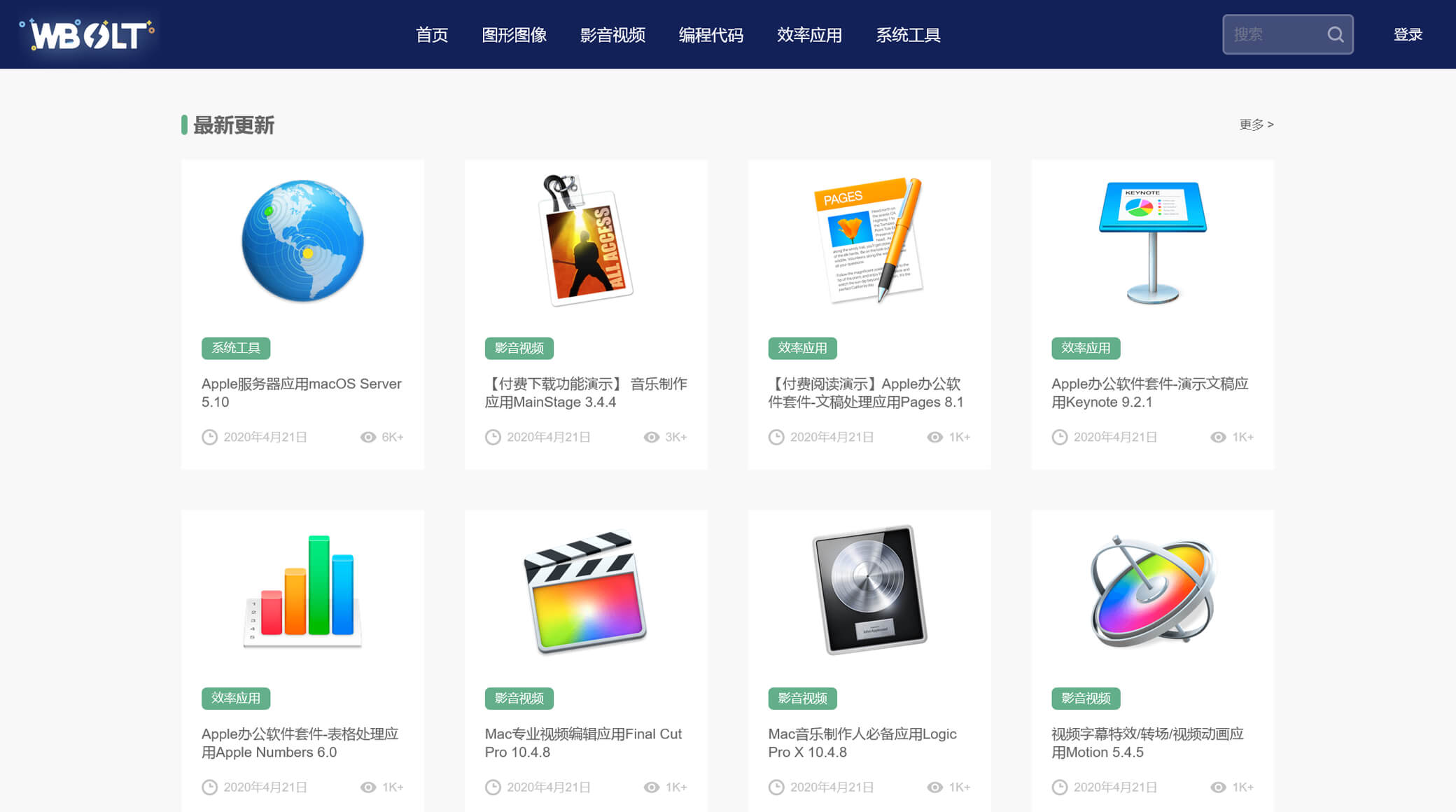The width and height of the screenshot is (1456, 812).
Task: Click views eye icon showing 6K+
Action: coord(368,437)
